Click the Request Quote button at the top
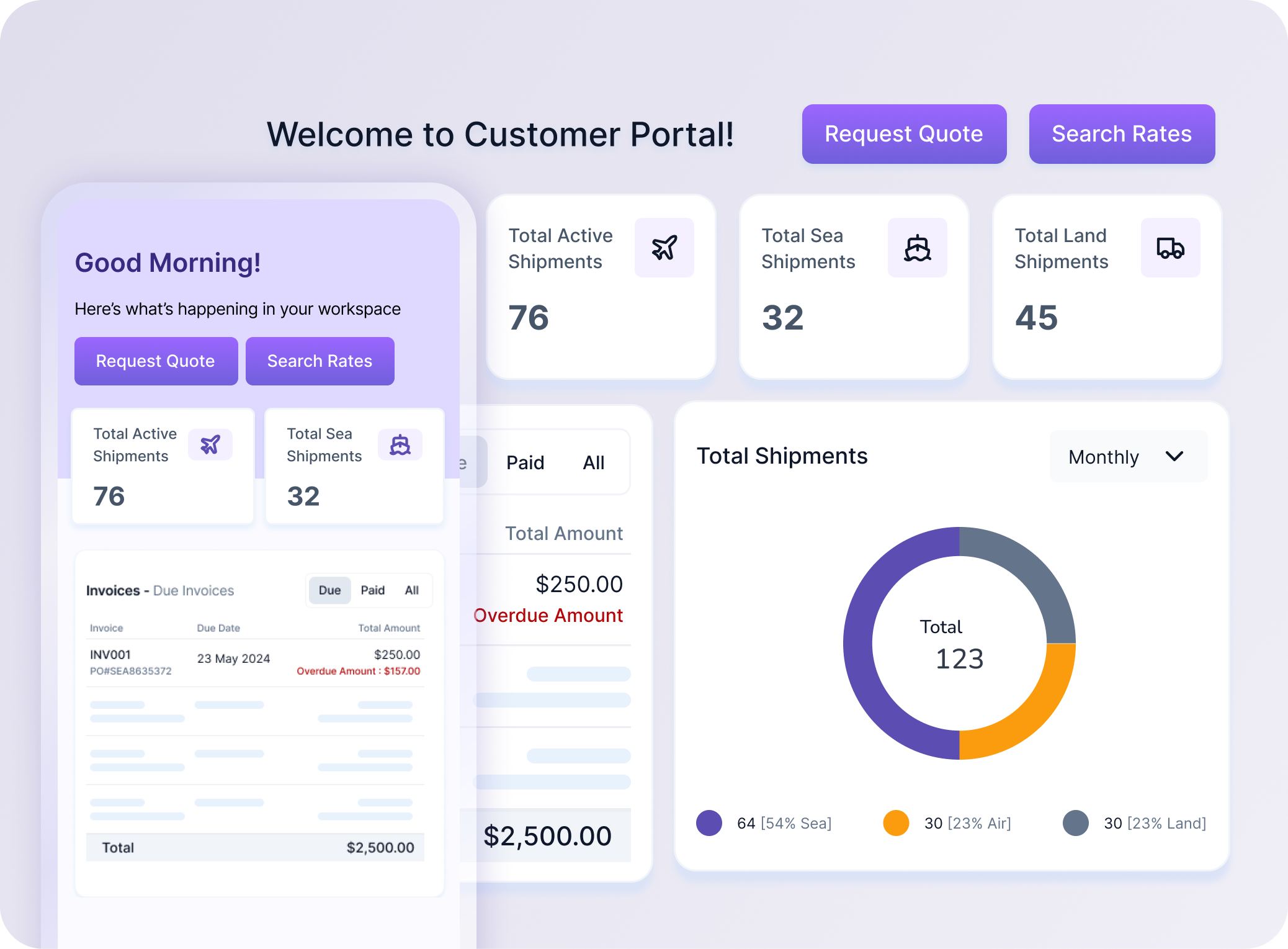 click(x=904, y=133)
